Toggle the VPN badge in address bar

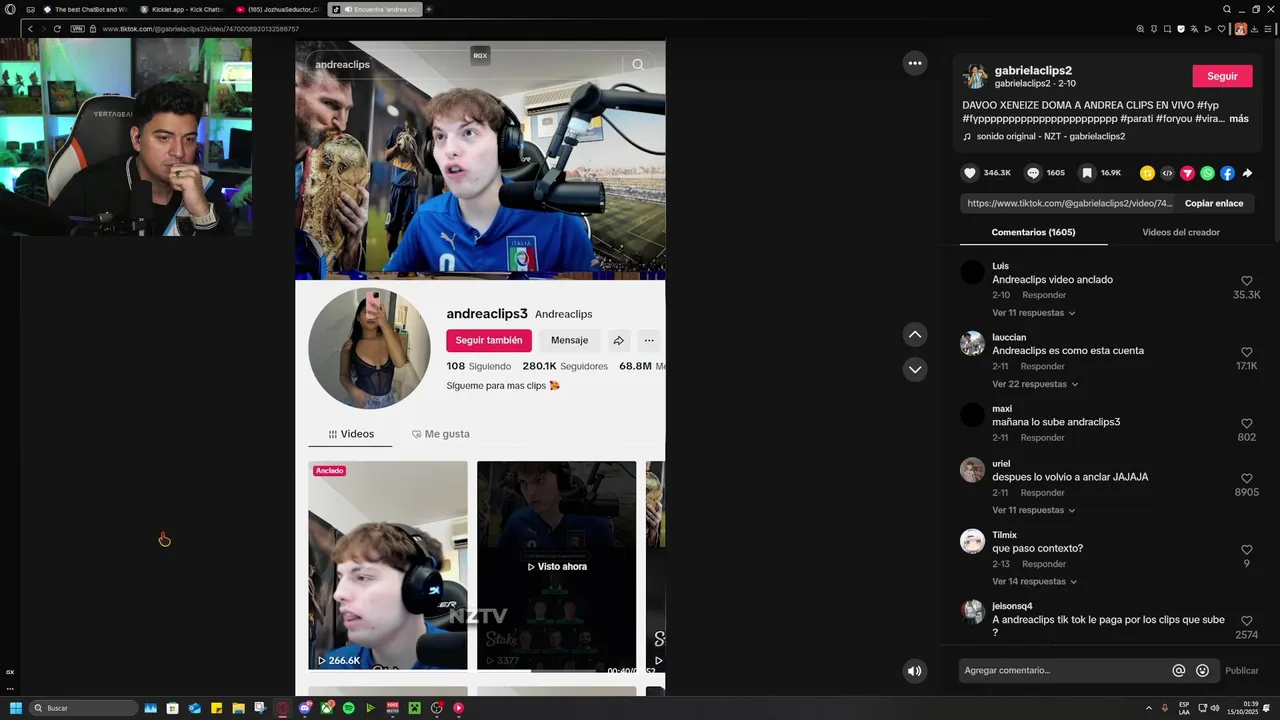pyautogui.click(x=78, y=29)
